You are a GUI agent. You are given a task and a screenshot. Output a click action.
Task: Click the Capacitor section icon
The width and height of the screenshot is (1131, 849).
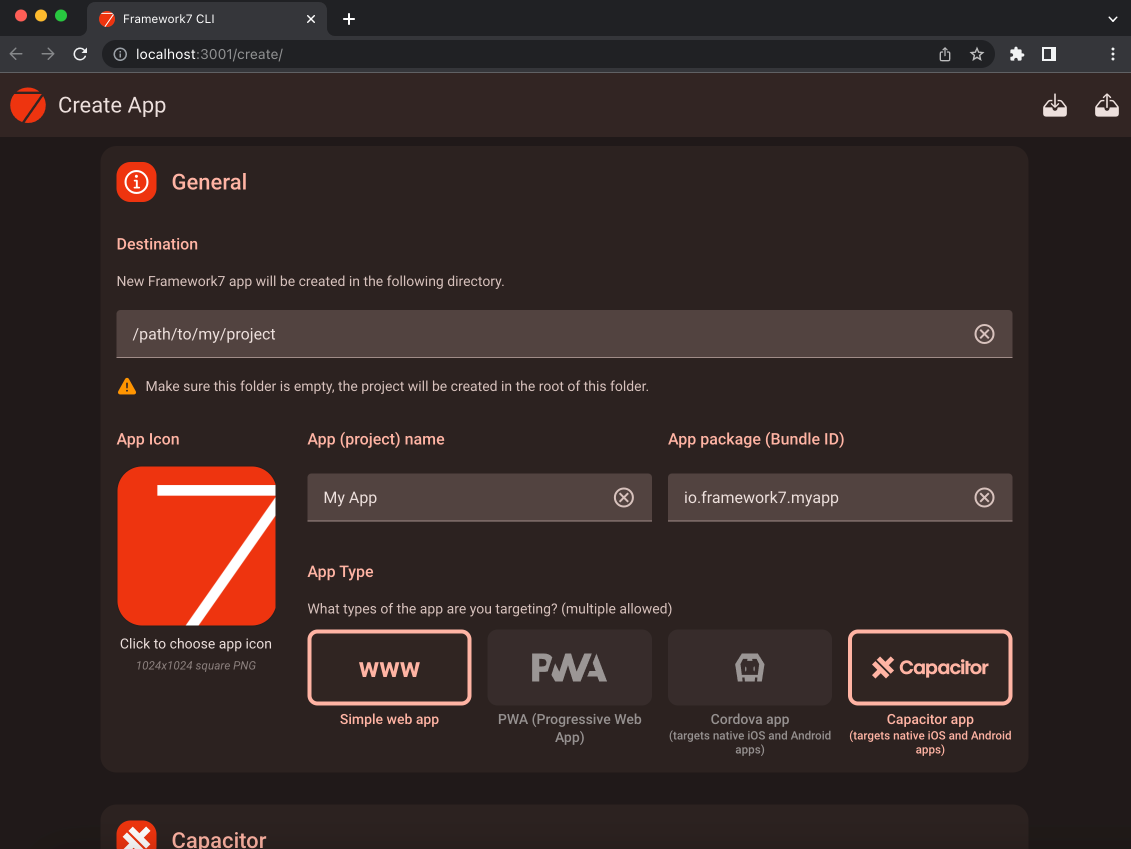[136, 835]
